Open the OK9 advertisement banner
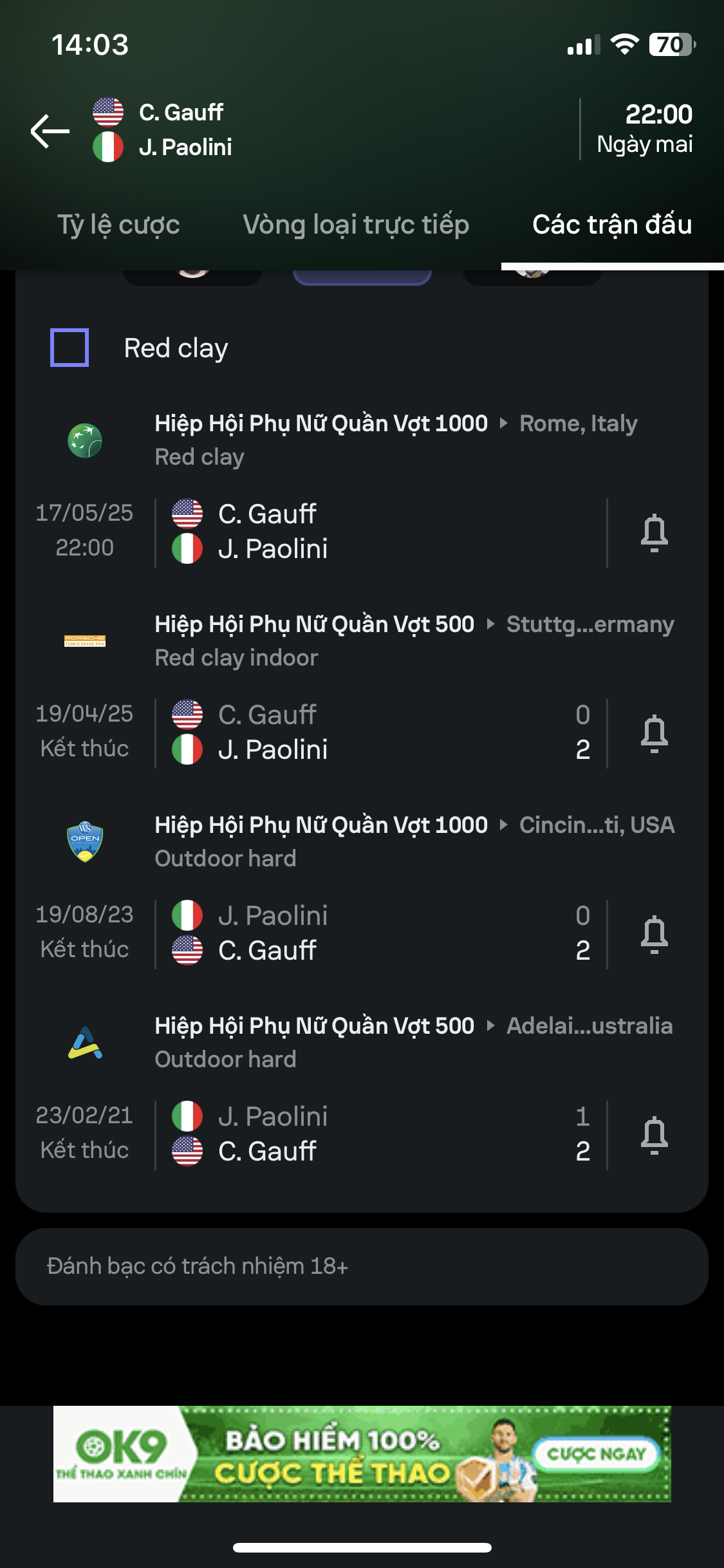This screenshot has width=724, height=1568. click(x=362, y=1454)
